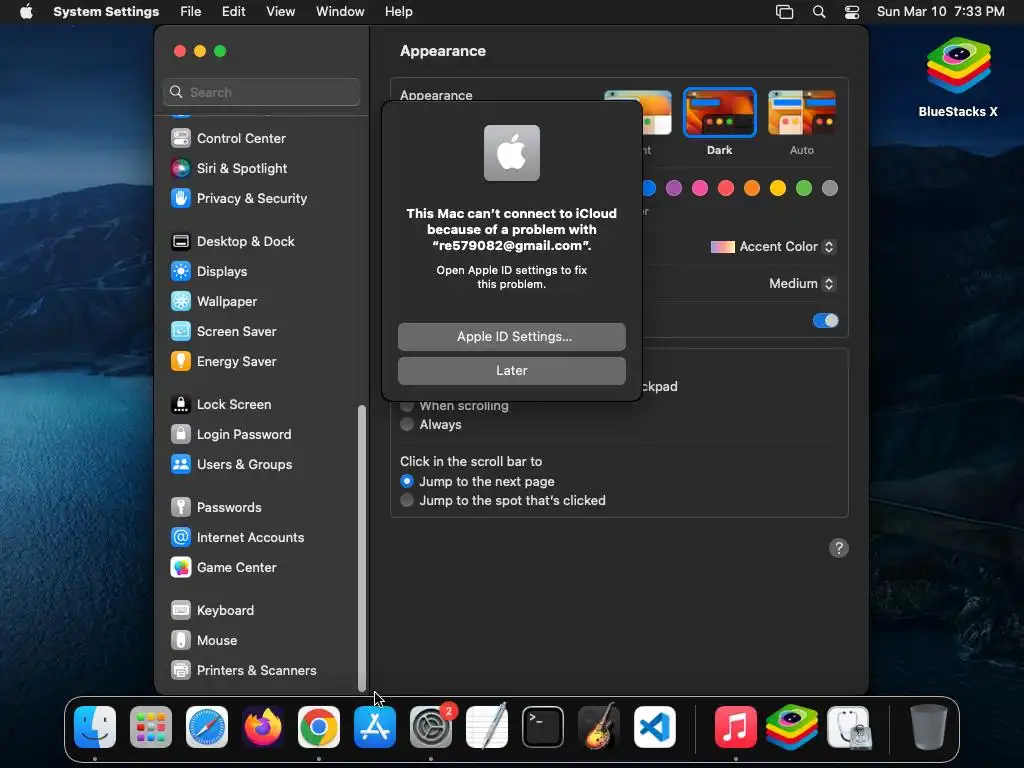Click the help question mark button
Image resolution: width=1024 pixels, height=768 pixels.
click(x=839, y=549)
